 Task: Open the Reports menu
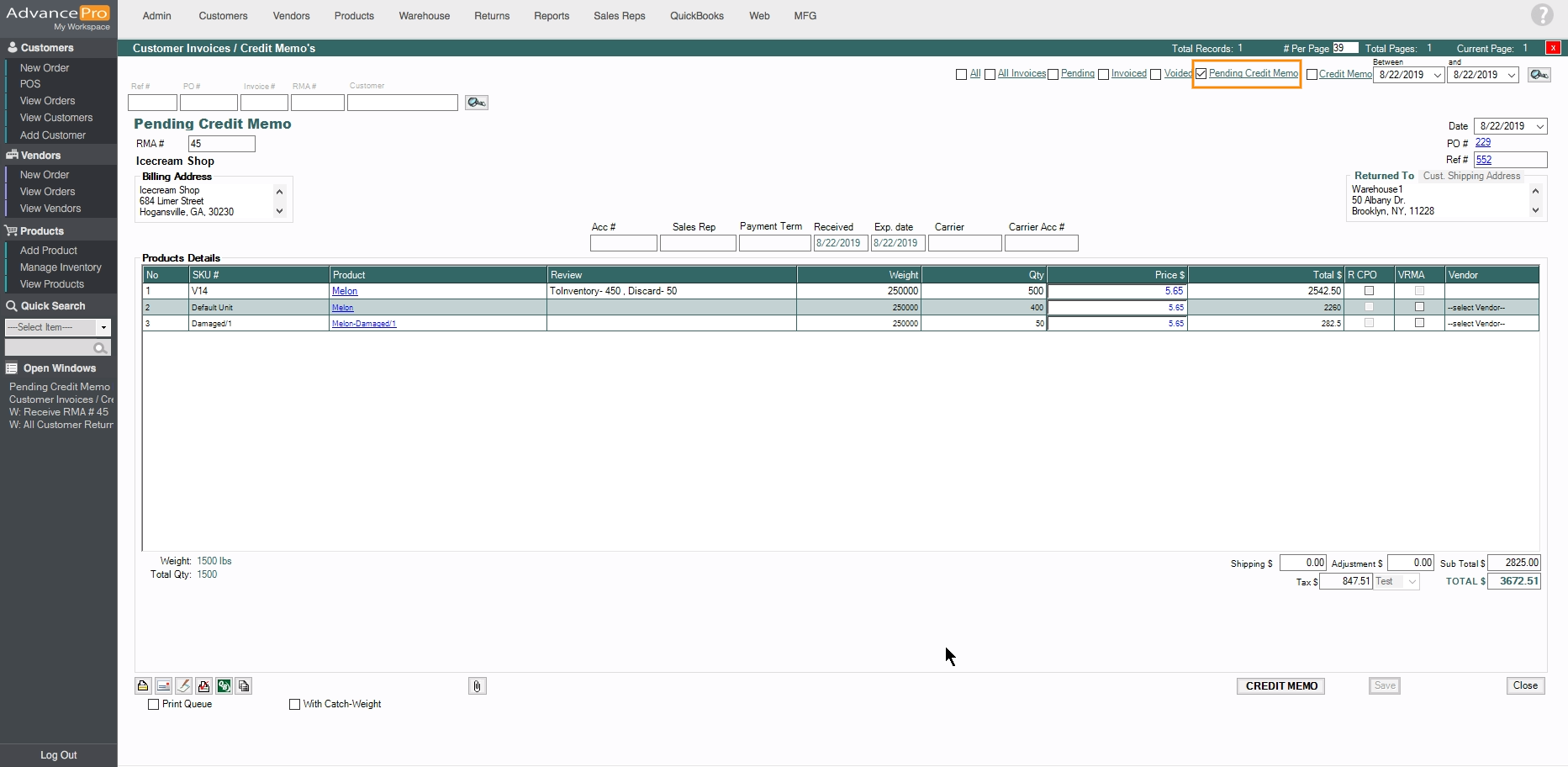[551, 16]
